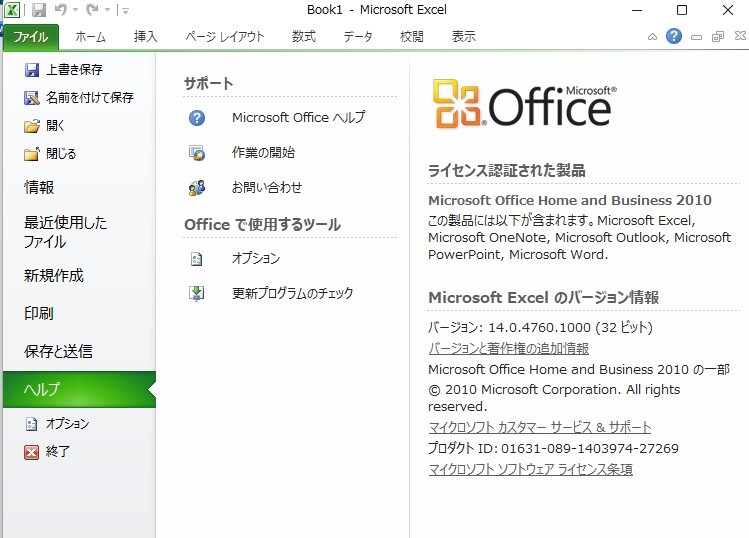Click the 作業の開始 icon
The image size is (749, 538).
click(197, 153)
